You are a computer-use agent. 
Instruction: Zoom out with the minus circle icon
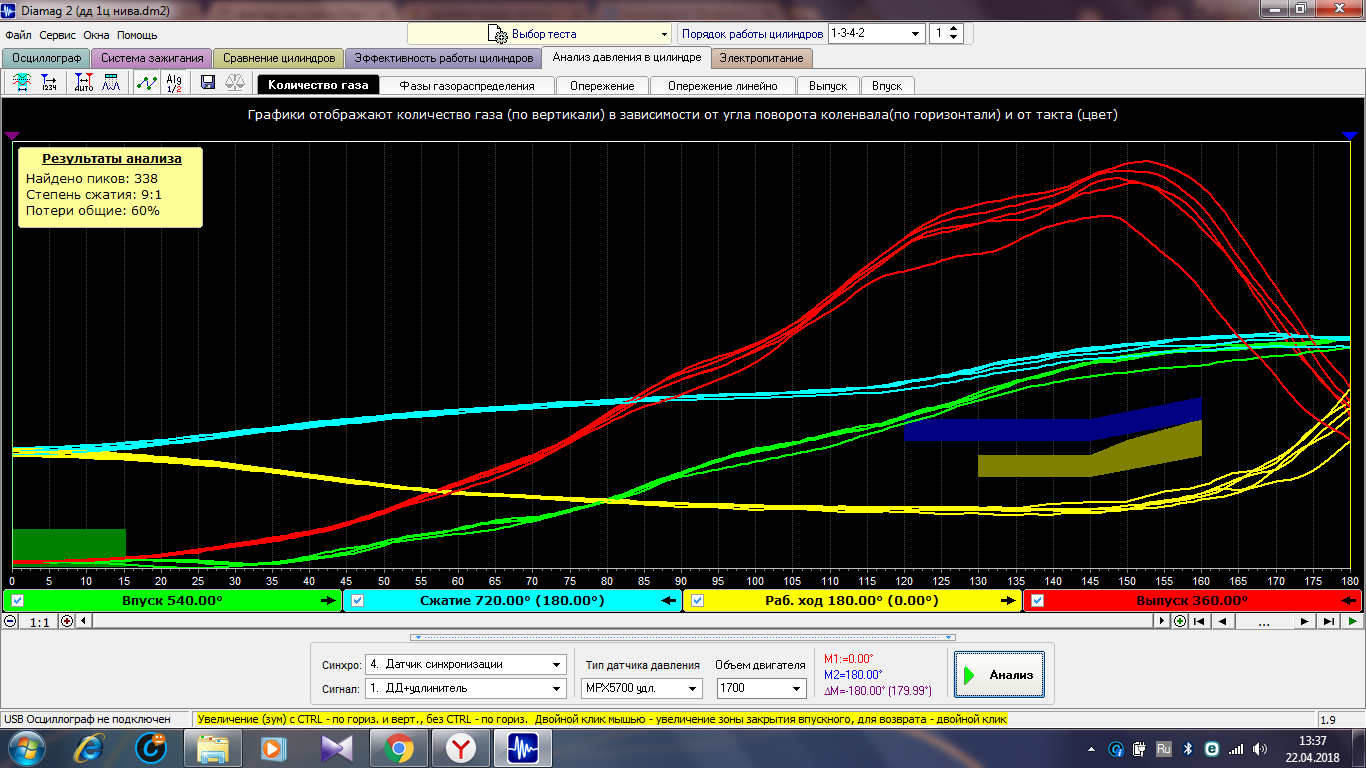[10, 621]
